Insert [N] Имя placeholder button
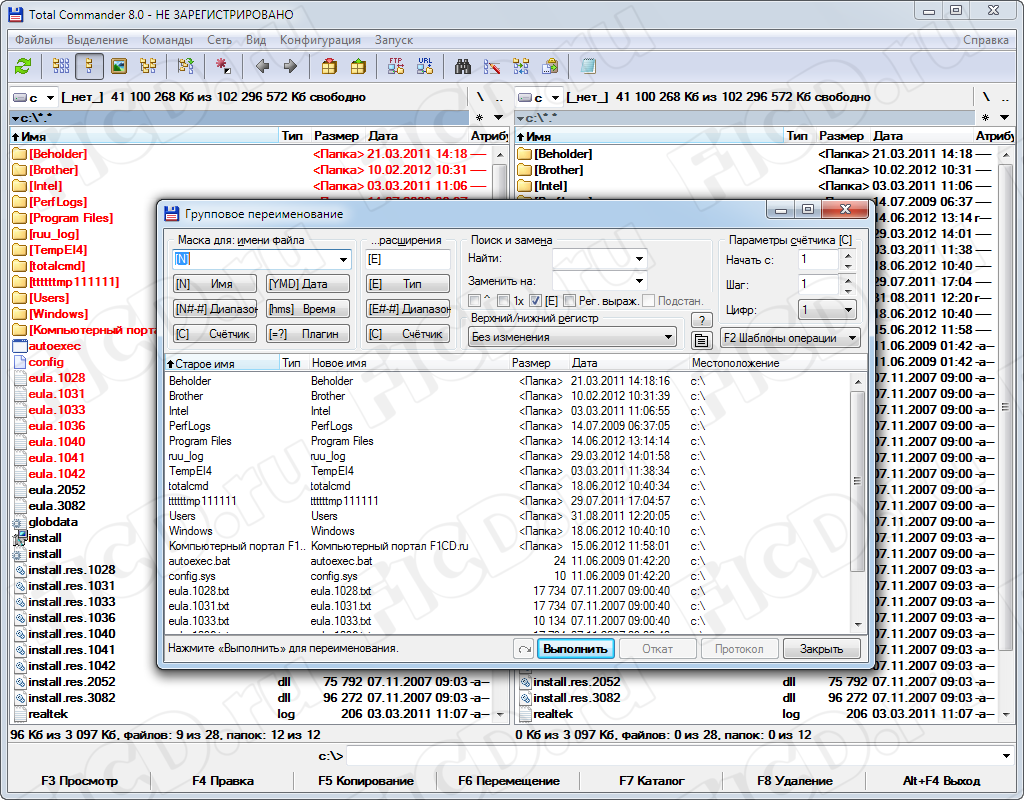Screen dimensions: 1024x800 pos(215,284)
